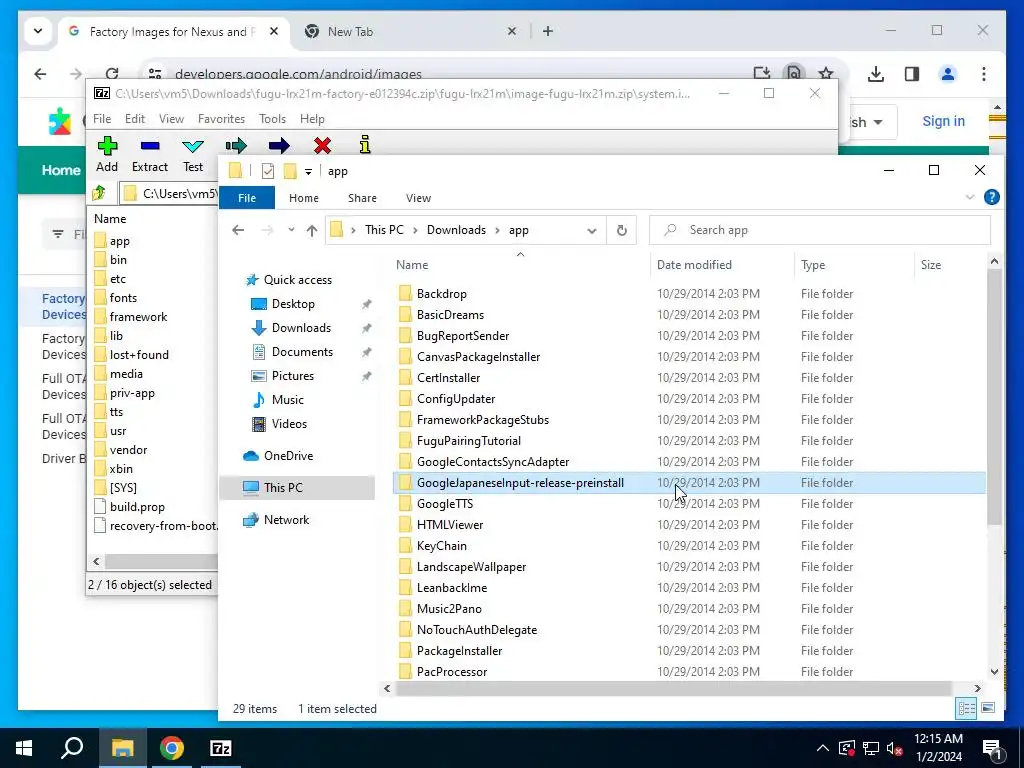Image resolution: width=1024 pixels, height=768 pixels.
Task: Switch to large icons view in Explorer status bar
Action: [987, 708]
